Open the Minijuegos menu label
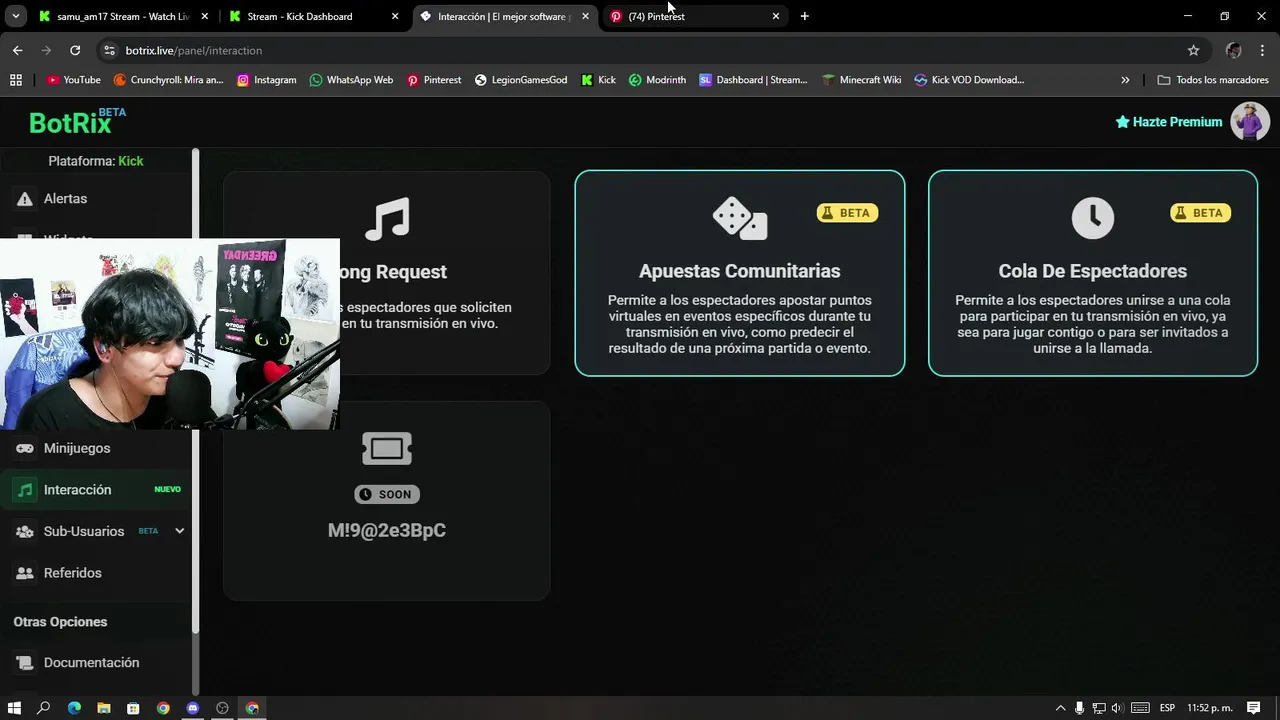The width and height of the screenshot is (1280, 720). (x=77, y=448)
